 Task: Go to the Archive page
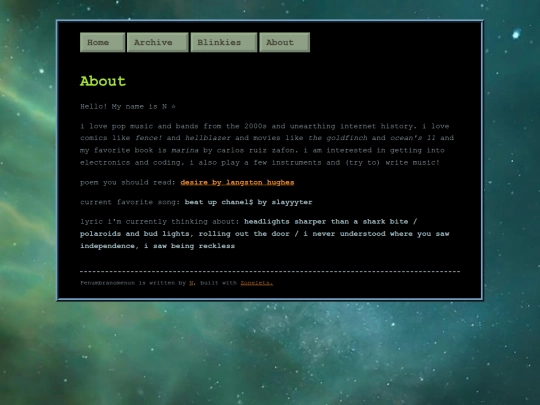[157, 42]
